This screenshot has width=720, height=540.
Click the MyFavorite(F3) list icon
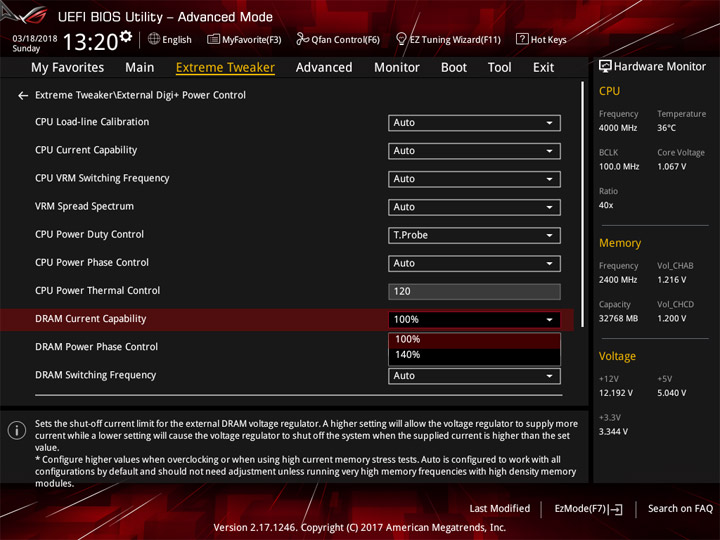click(213, 39)
